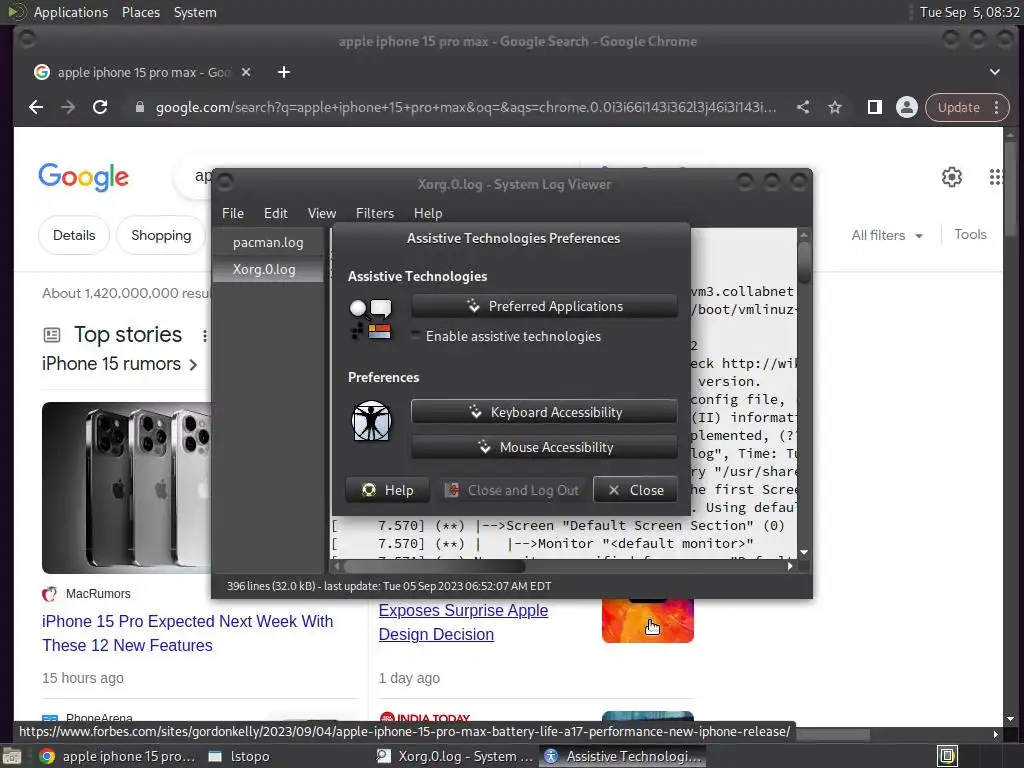Switch to Assistive Technologies taskbar entry
This screenshot has width=1024, height=768.
[622, 756]
